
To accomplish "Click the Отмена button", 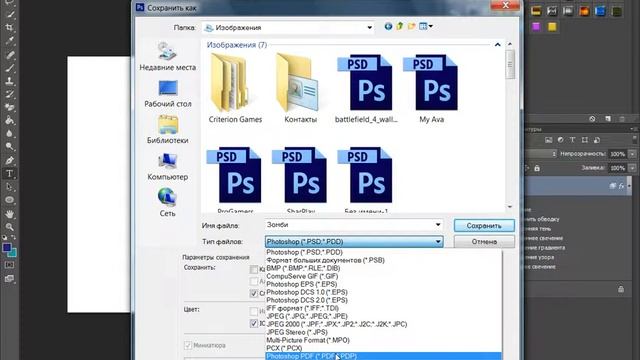I will tap(484, 242).
